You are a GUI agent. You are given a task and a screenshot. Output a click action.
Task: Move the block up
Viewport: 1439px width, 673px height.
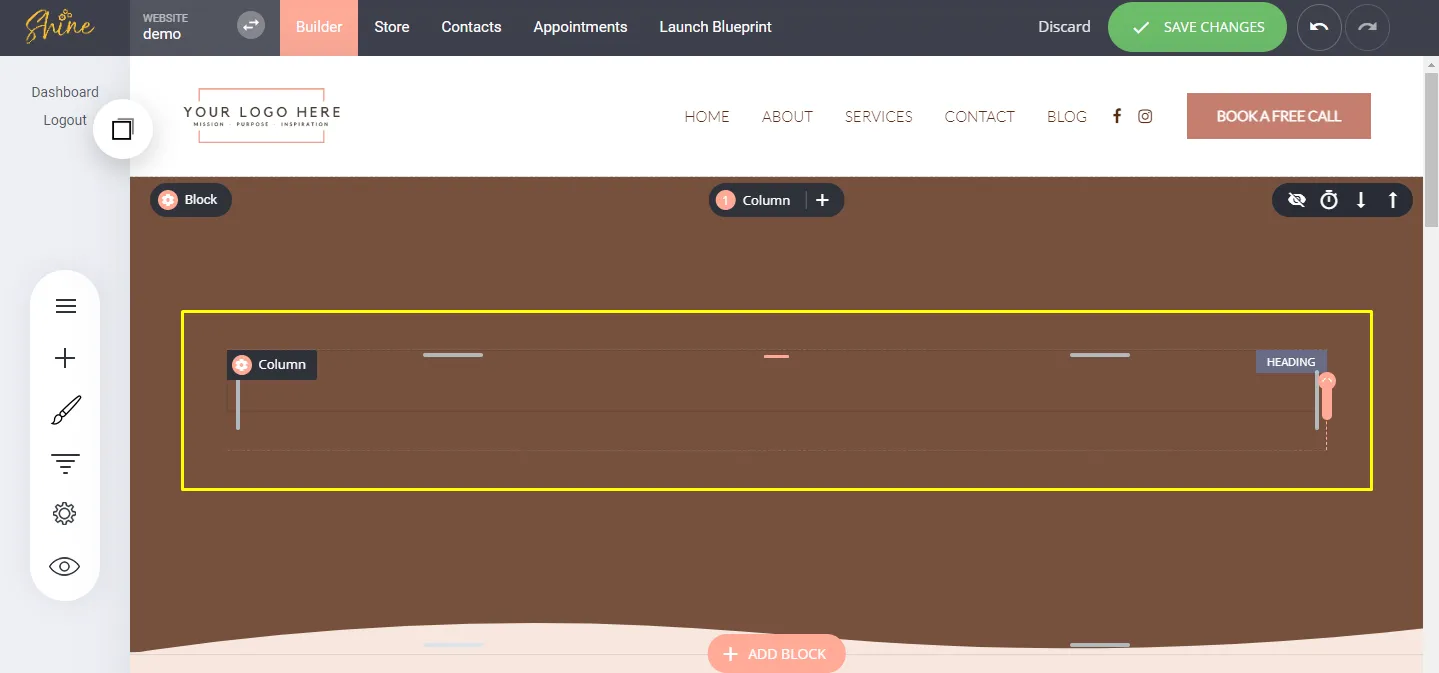[1393, 200]
